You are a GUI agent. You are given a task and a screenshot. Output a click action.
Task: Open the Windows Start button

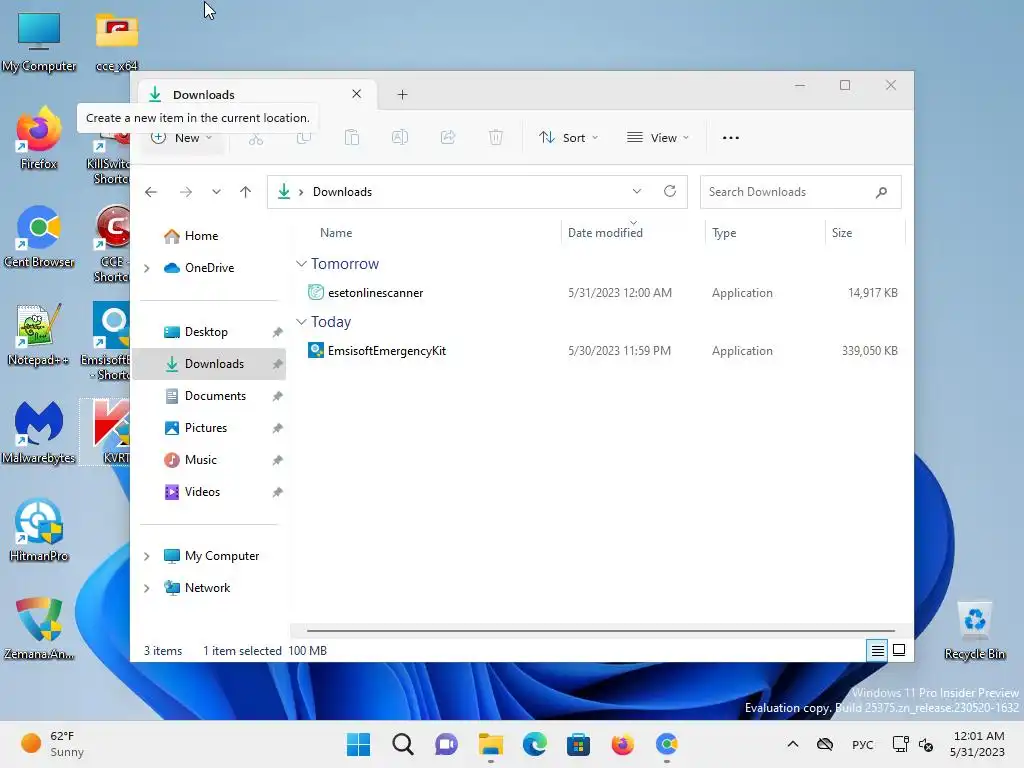pos(359,744)
